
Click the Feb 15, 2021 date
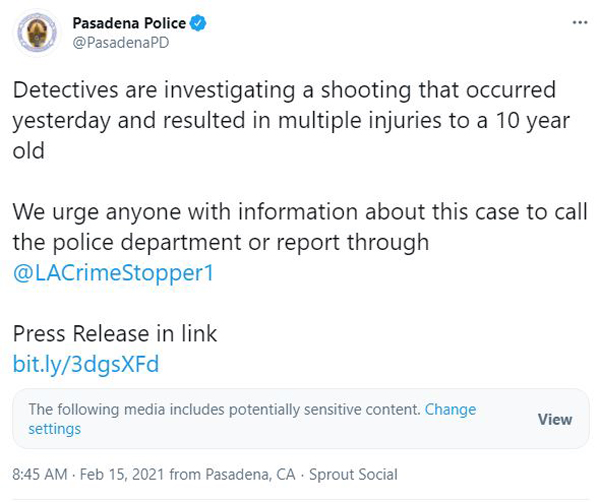[x=122, y=474]
